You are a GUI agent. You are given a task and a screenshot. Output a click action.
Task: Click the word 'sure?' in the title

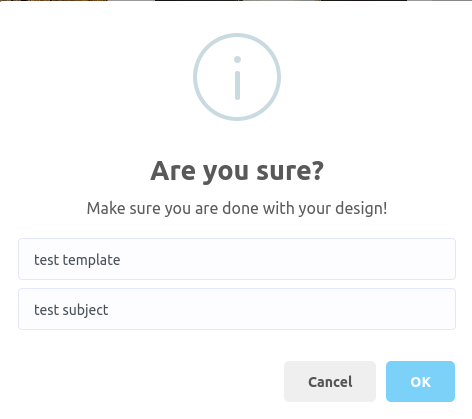[x=290, y=171]
